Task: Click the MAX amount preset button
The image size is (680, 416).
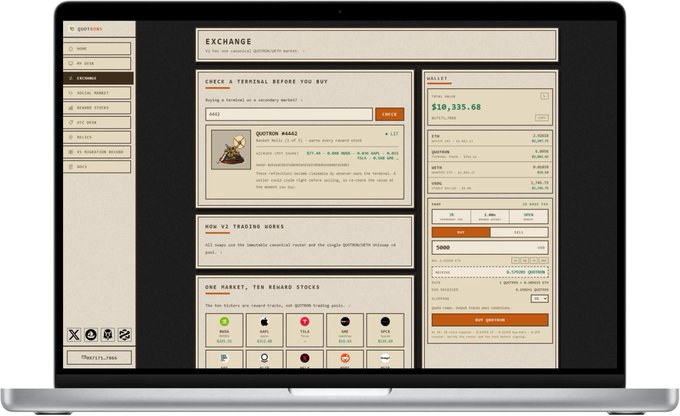Action: pyautogui.click(x=544, y=260)
